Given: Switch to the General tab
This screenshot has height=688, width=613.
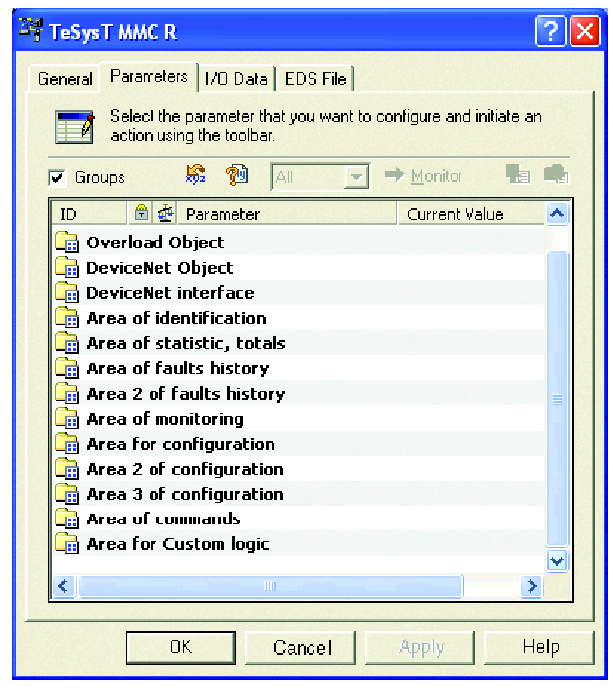Looking at the screenshot, I should (65, 79).
